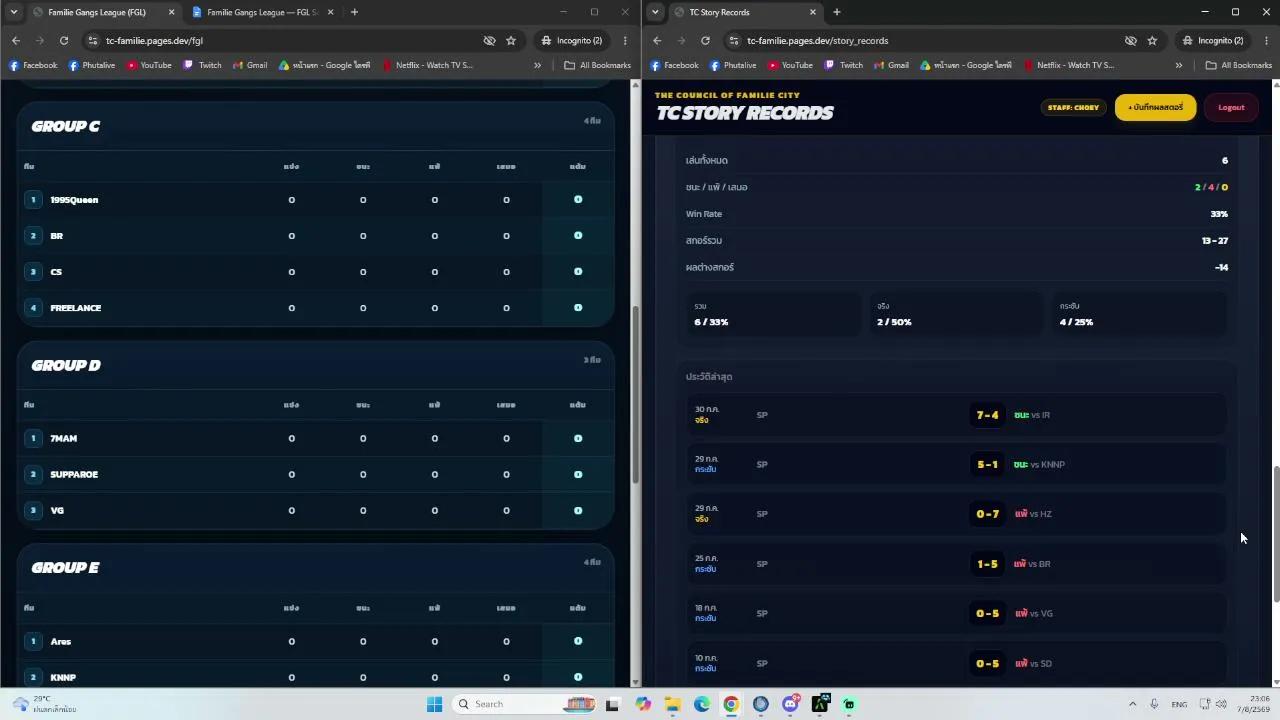Show hidden system tray icons

click(1132, 704)
